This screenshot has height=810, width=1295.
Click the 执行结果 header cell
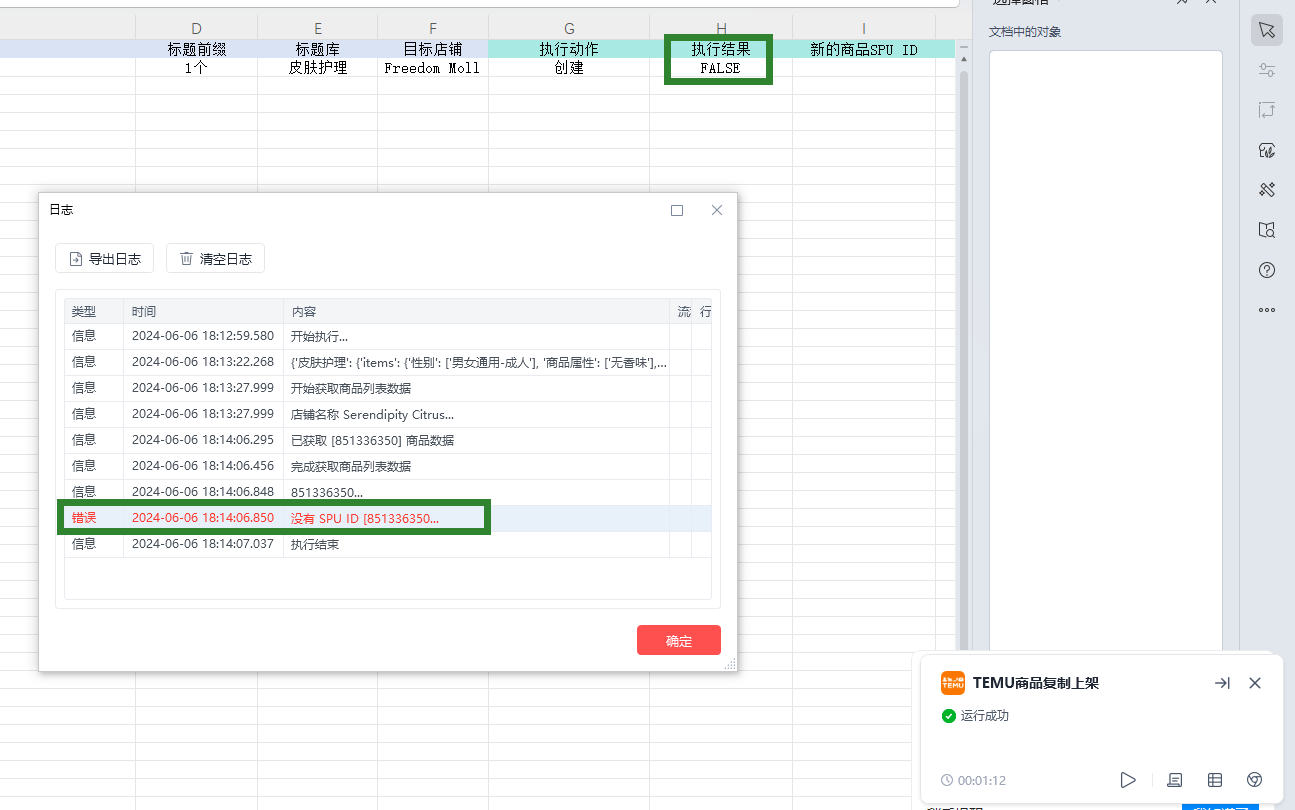click(x=721, y=49)
